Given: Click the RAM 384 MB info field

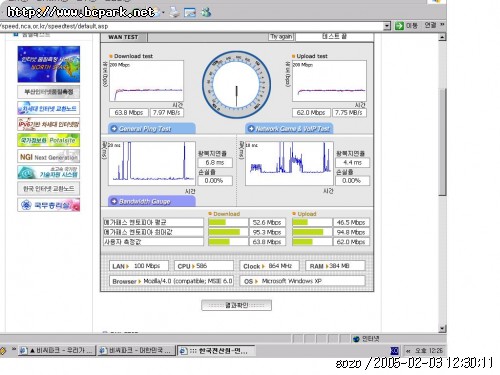Looking at the screenshot, I should click(335, 266).
